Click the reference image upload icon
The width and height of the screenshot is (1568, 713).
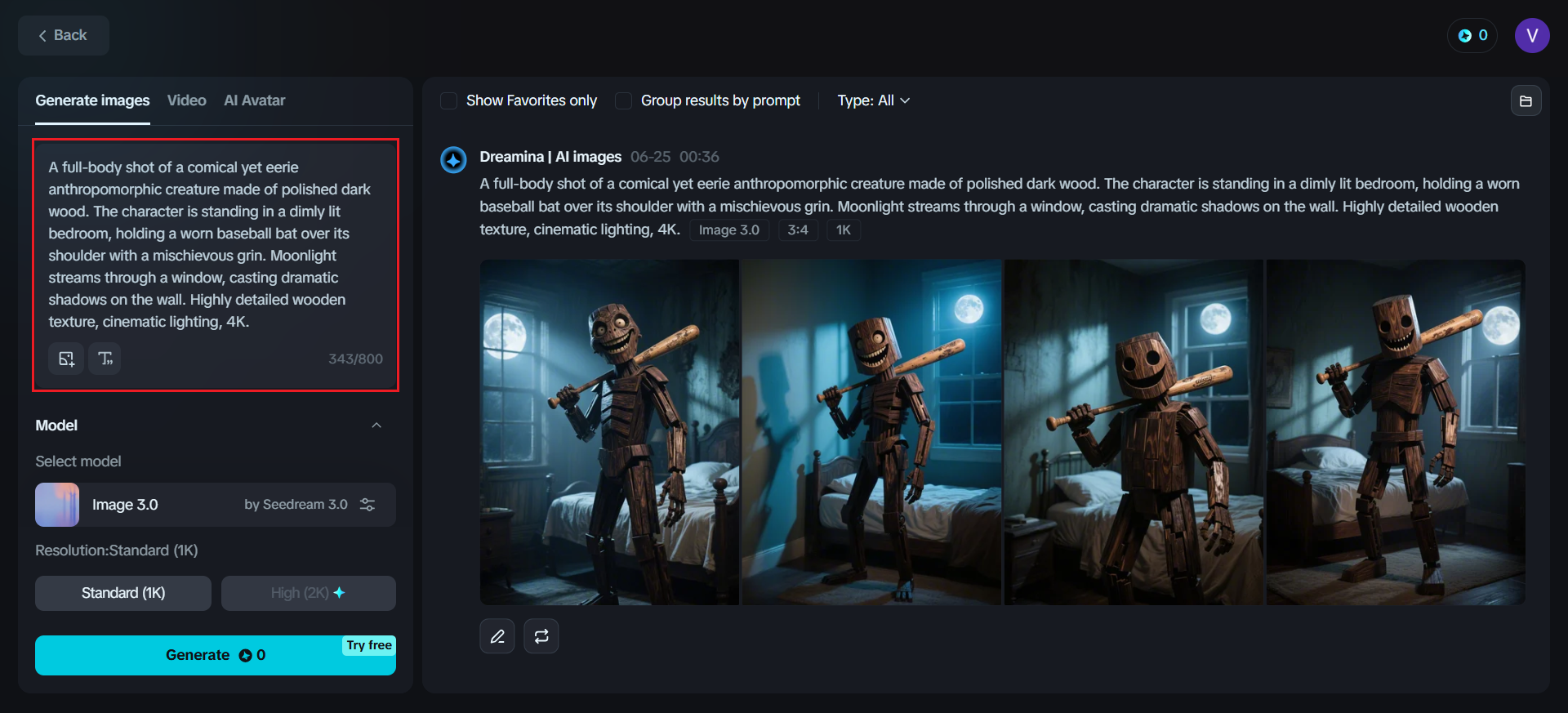click(x=66, y=359)
